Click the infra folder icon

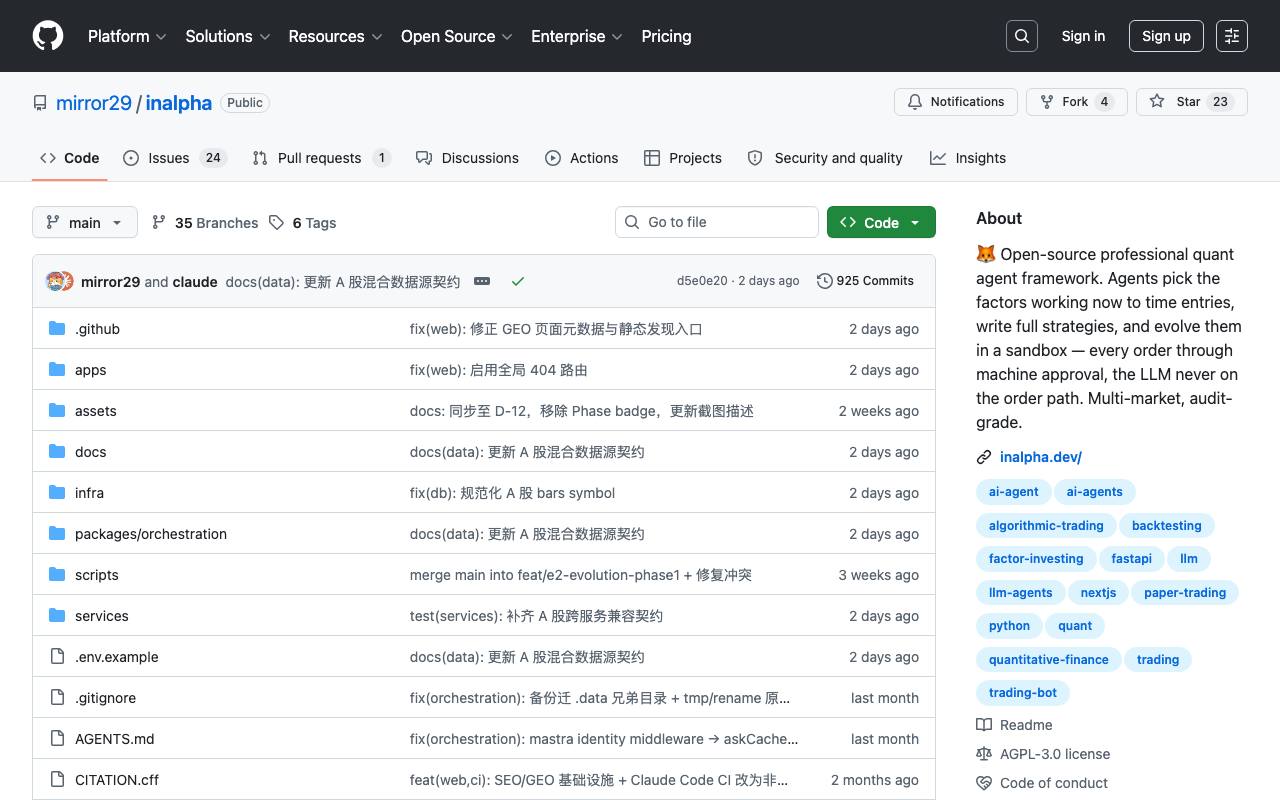tap(57, 493)
